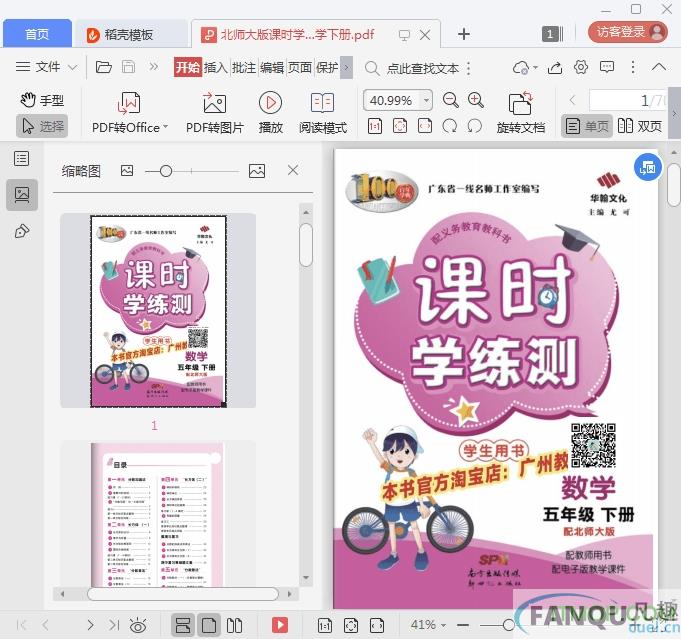Open the zoom percentage dropdown 40.99%
681x639 pixels.
pyautogui.click(x=426, y=101)
